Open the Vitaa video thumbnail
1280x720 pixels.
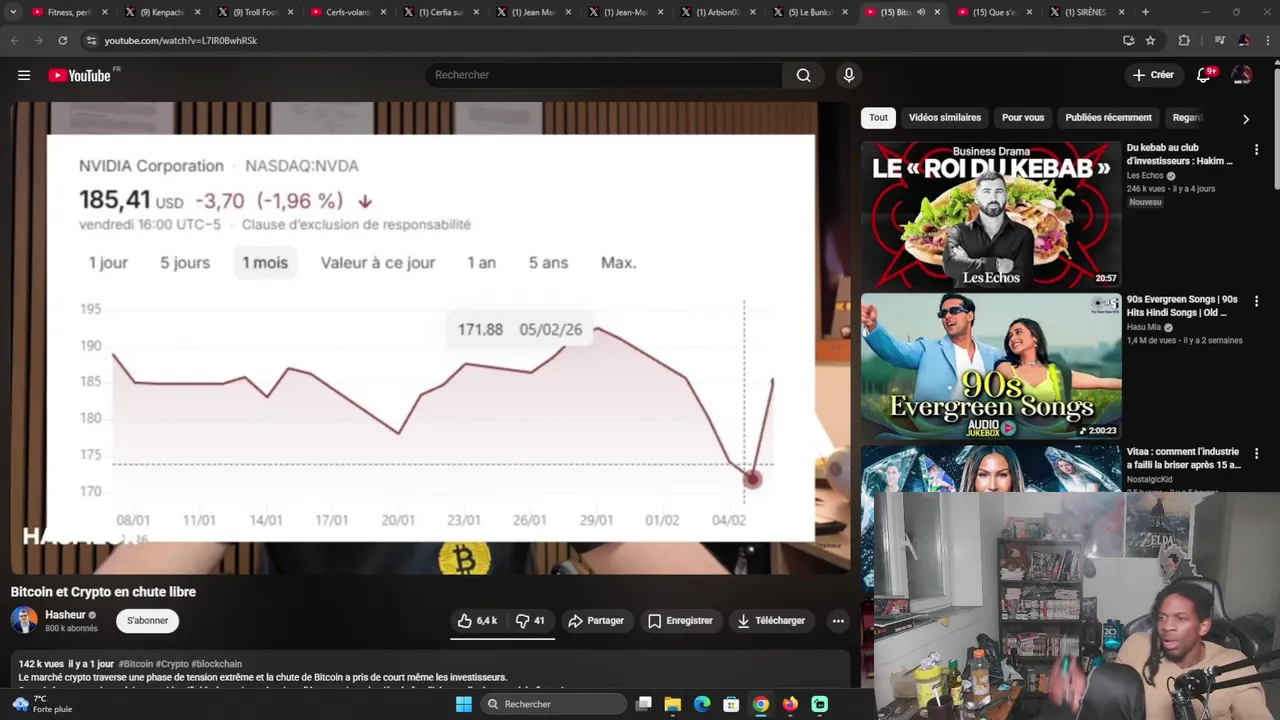click(x=991, y=468)
